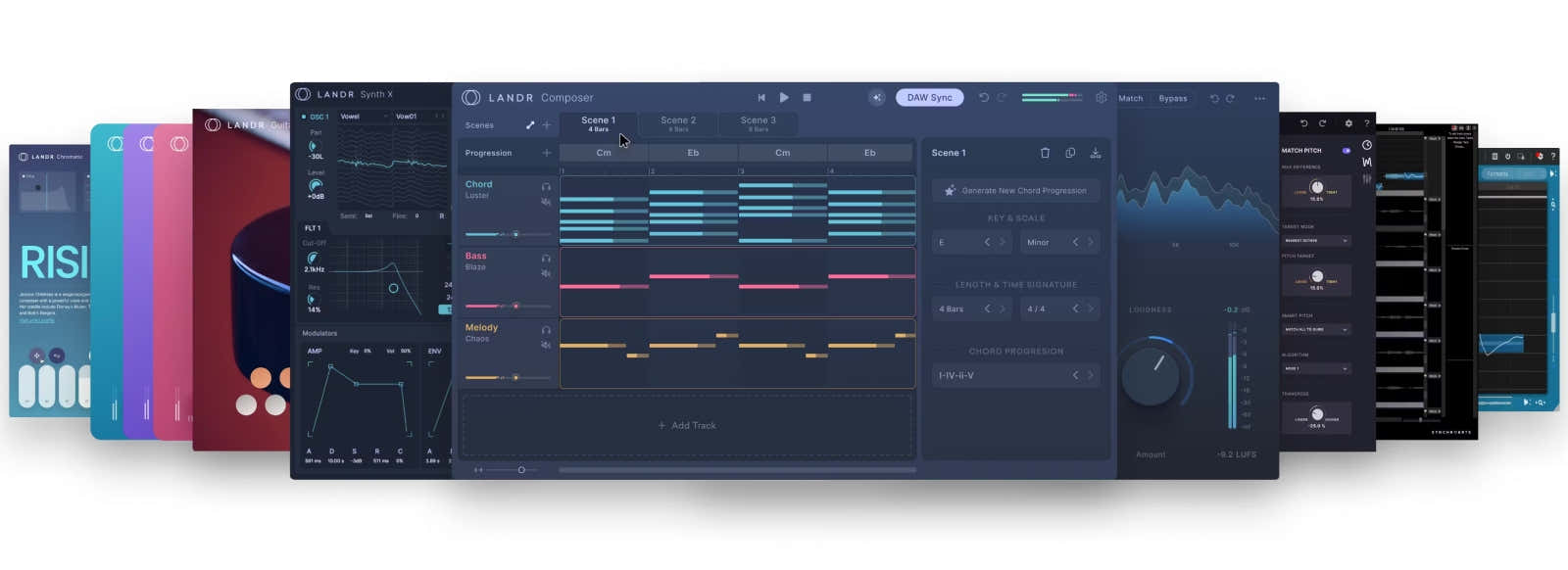This screenshot has width=1568, height=570.
Task: Select the first Cm chord cell
Action: click(604, 153)
